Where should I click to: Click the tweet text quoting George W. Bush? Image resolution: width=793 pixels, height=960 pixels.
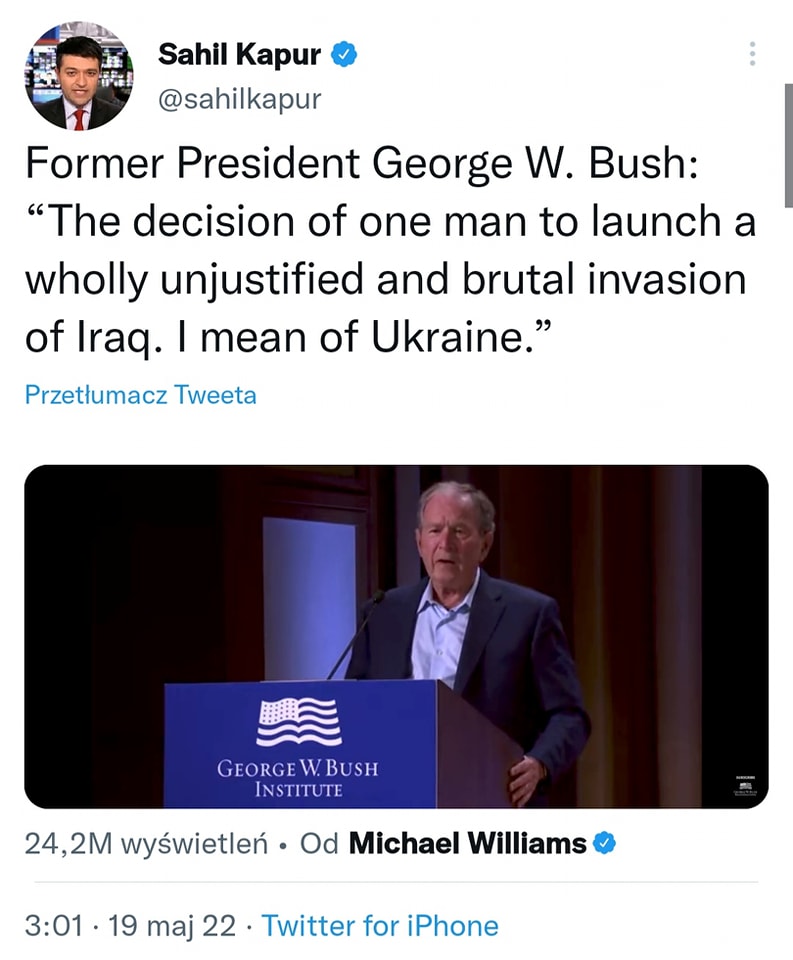(x=390, y=248)
